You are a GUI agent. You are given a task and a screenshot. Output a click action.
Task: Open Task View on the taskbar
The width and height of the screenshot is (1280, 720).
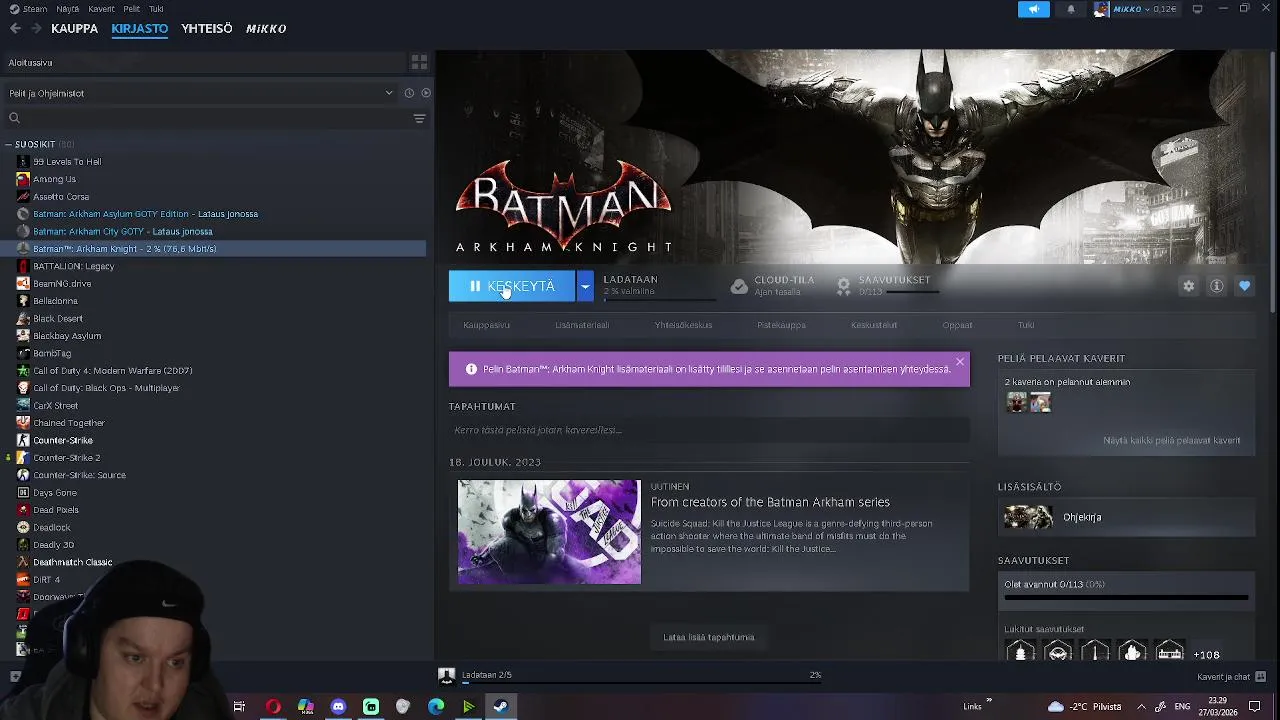(x=239, y=706)
